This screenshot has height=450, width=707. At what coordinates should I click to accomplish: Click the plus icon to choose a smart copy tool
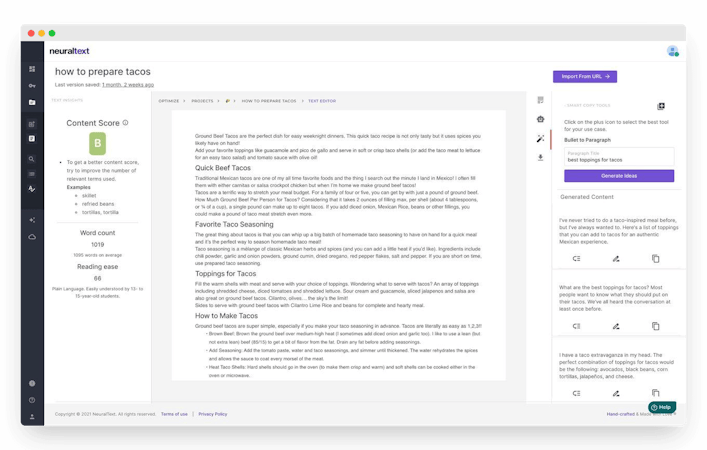pos(661,106)
